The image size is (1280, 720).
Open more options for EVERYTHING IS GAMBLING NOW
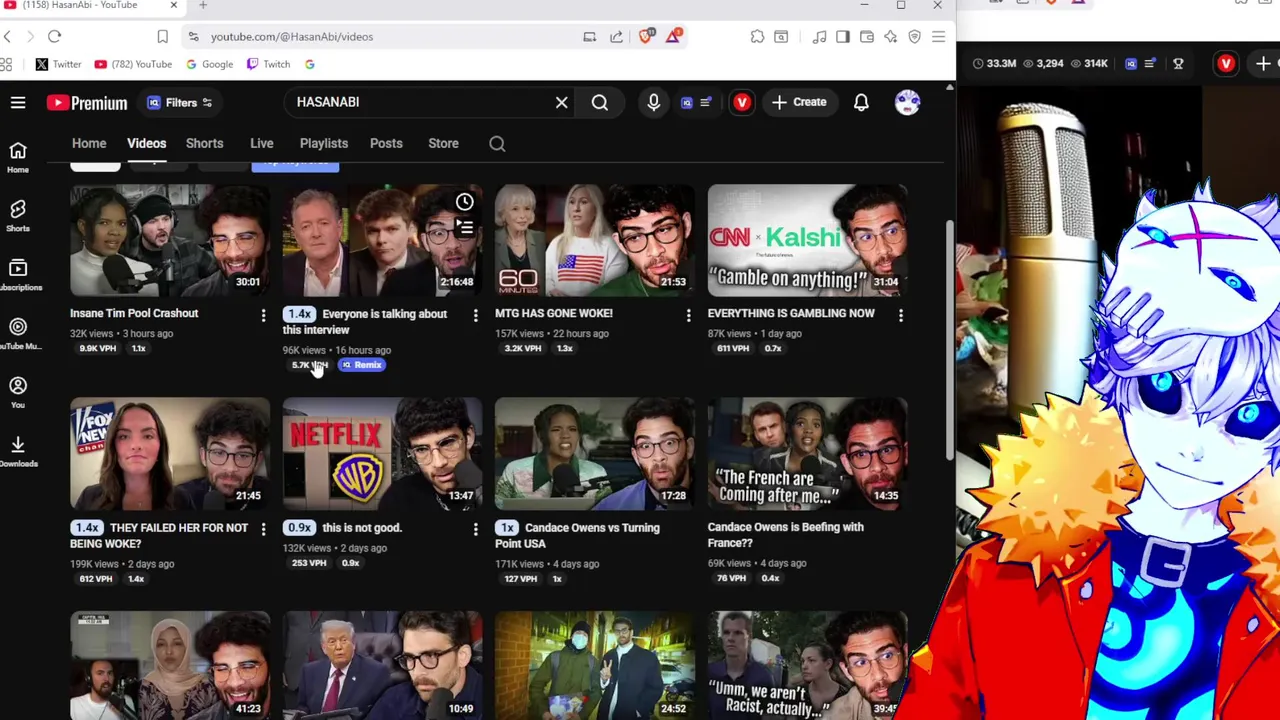click(x=900, y=315)
